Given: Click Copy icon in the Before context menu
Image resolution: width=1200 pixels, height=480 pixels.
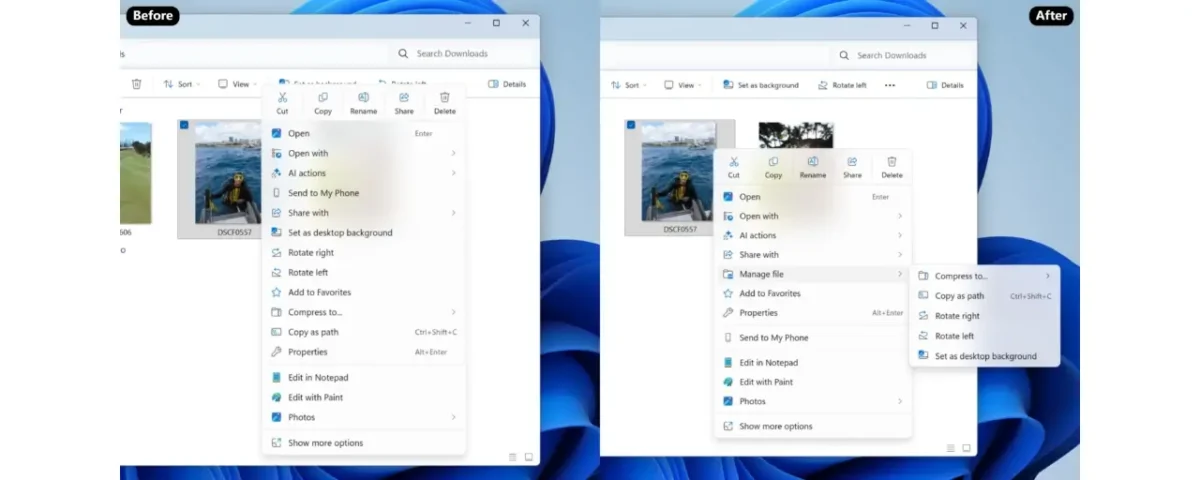Looking at the screenshot, I should pyautogui.click(x=323, y=98).
